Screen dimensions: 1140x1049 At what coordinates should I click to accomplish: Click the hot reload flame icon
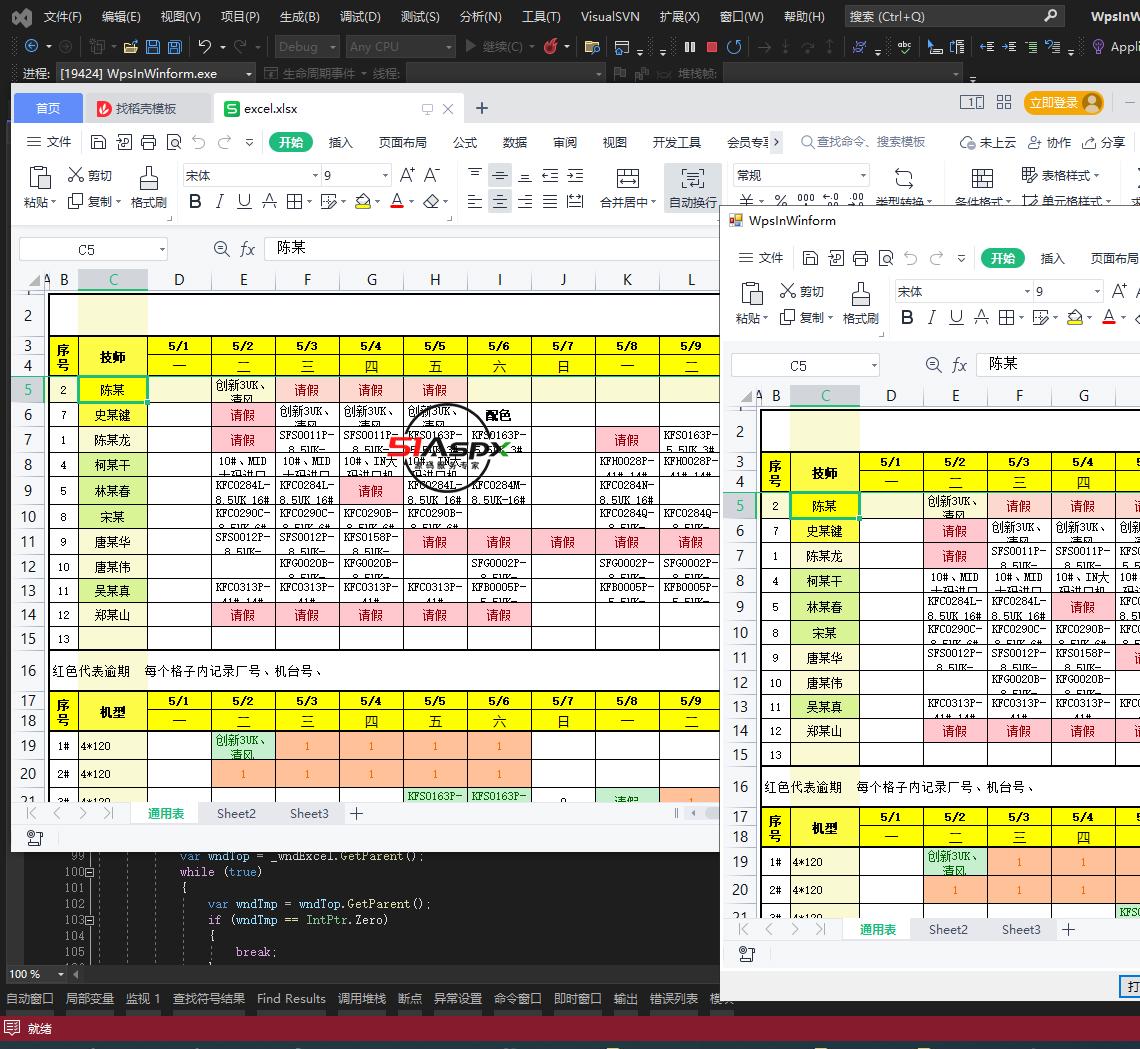[550, 47]
